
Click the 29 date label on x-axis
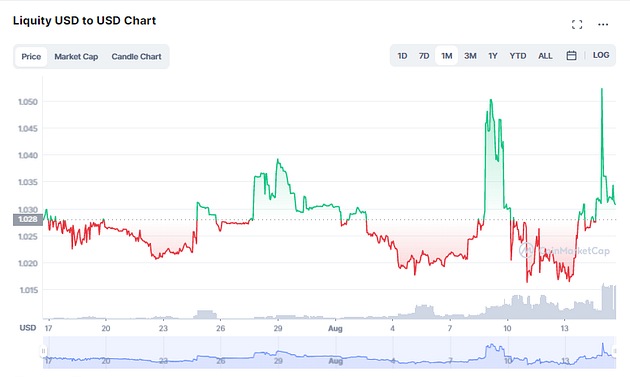278,328
